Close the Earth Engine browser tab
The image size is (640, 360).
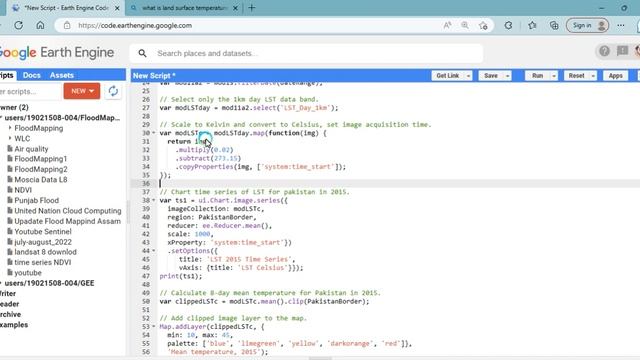pyautogui.click(x=117, y=8)
